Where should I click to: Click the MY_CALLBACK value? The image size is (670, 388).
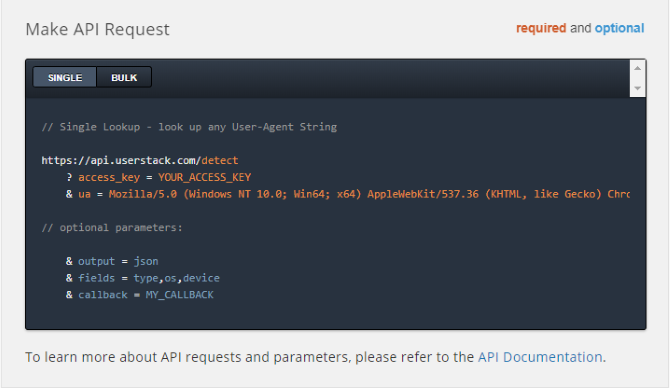pos(179,295)
